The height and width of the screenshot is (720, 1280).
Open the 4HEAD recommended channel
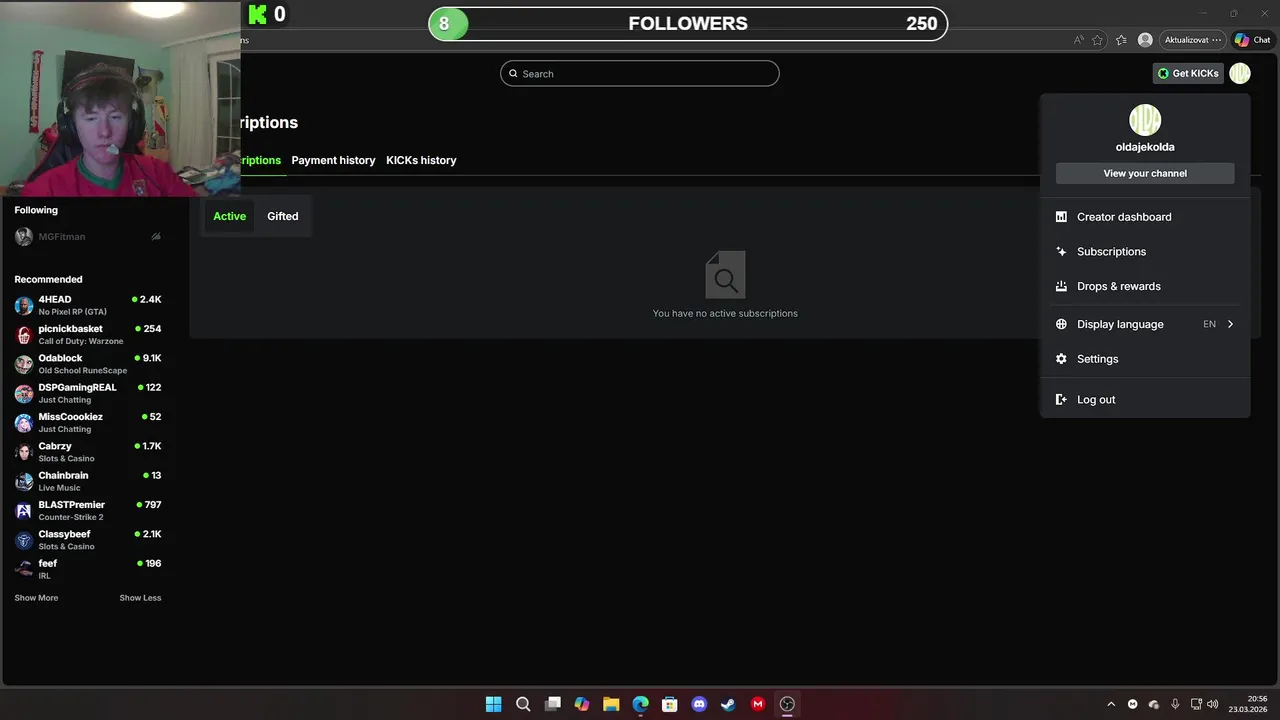click(88, 305)
